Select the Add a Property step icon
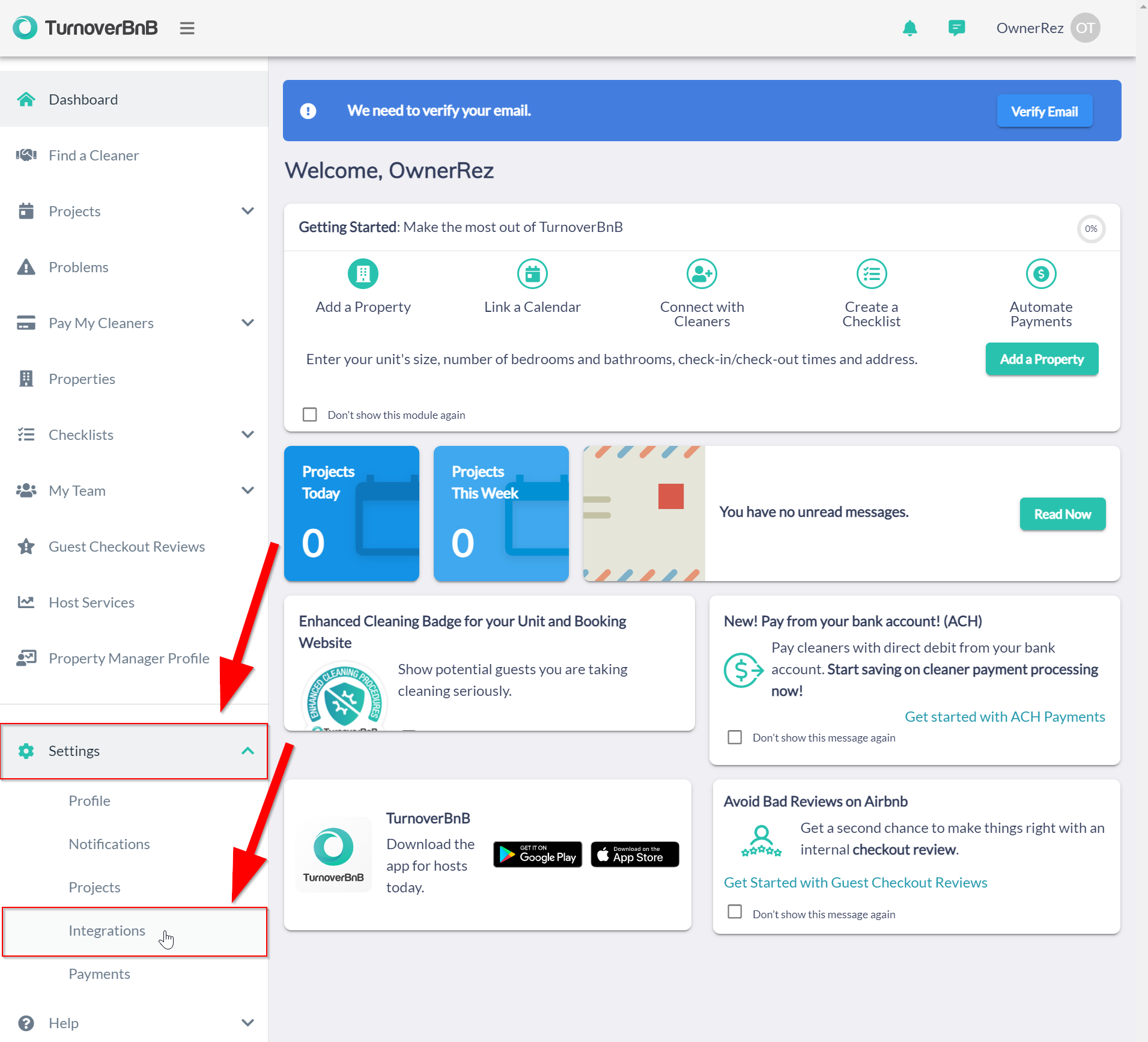1148x1042 pixels. click(363, 274)
